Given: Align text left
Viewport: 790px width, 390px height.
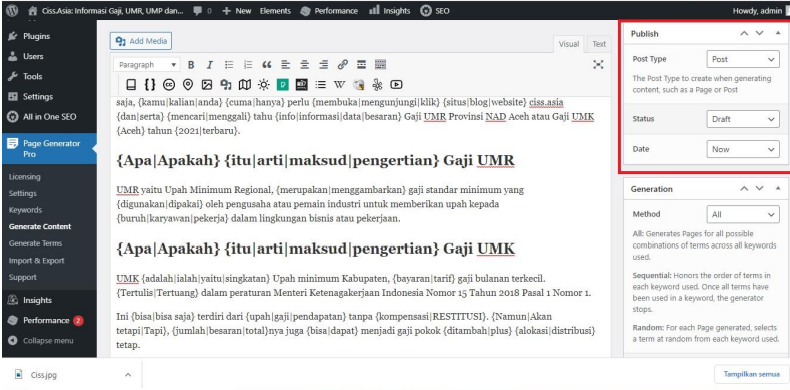Looking at the screenshot, I should point(286,64).
